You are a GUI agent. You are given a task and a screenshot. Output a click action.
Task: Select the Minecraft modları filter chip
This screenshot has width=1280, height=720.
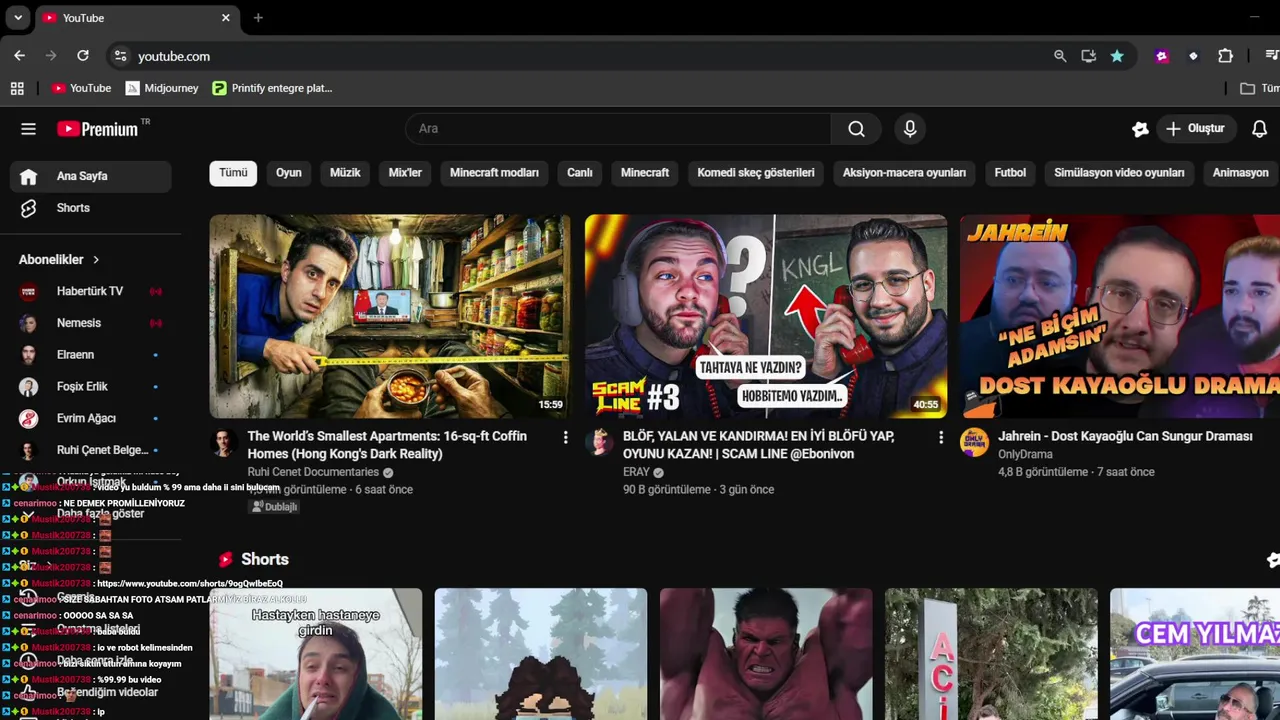[494, 173]
